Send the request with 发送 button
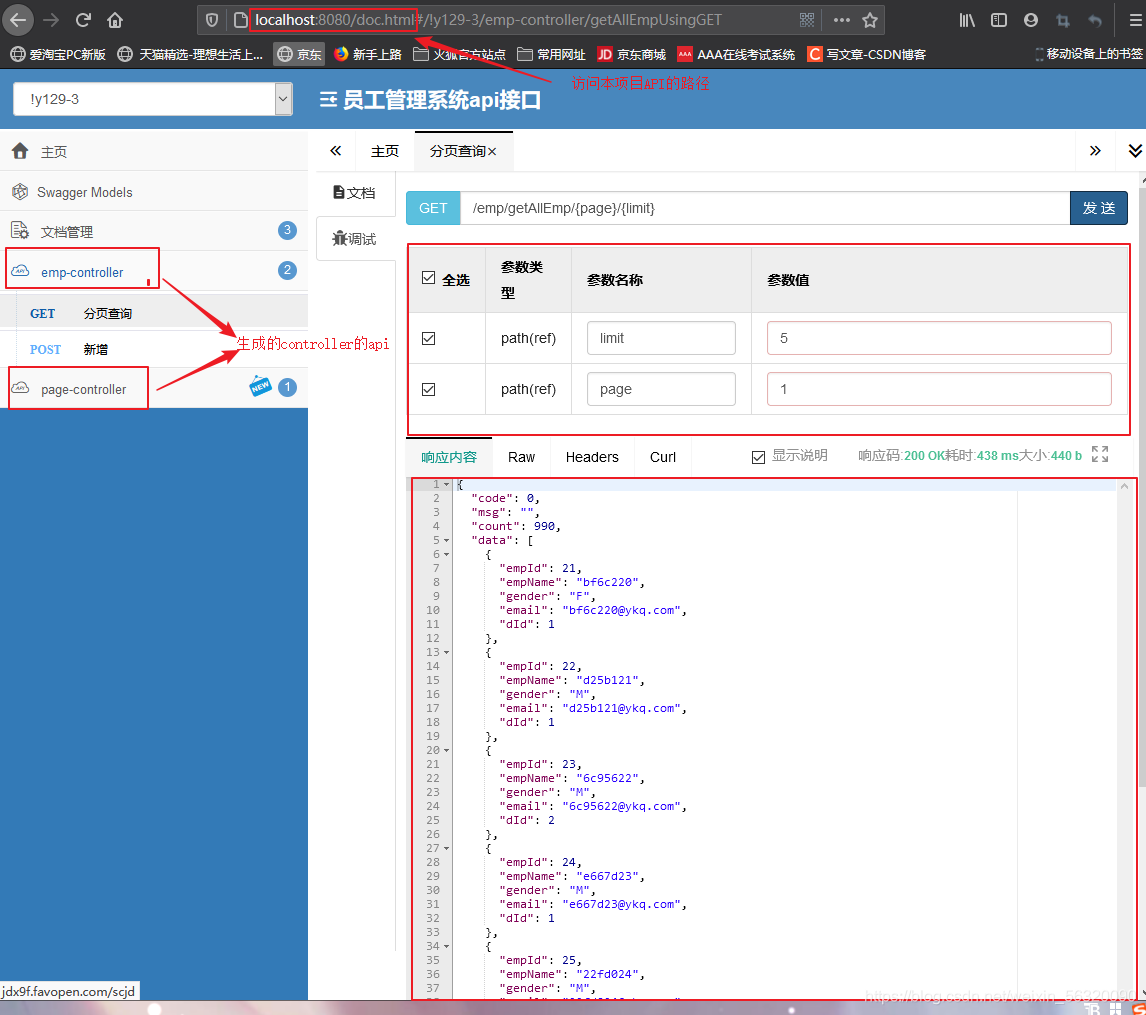Screen dimensions: 1146x1015 coord(1098,208)
